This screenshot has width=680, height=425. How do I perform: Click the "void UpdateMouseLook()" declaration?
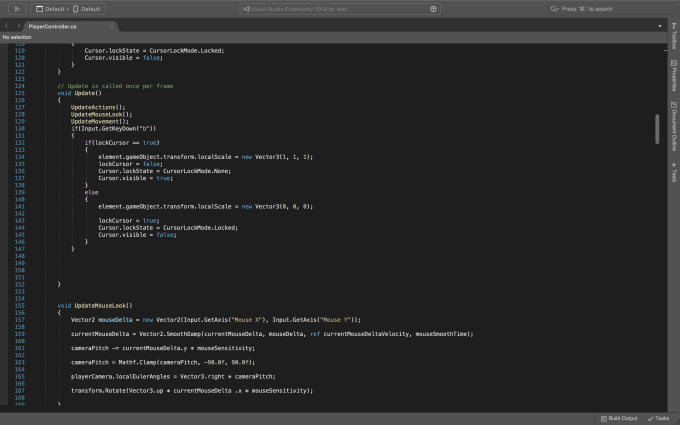[x=95, y=306]
